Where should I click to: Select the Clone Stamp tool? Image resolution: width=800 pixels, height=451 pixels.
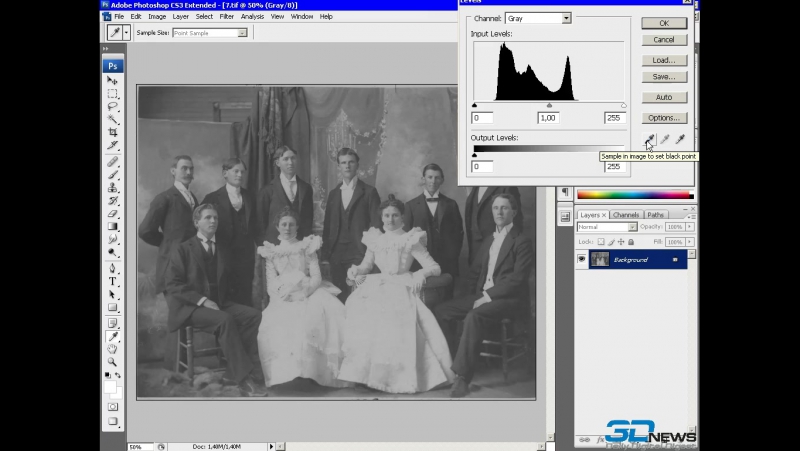(112, 187)
